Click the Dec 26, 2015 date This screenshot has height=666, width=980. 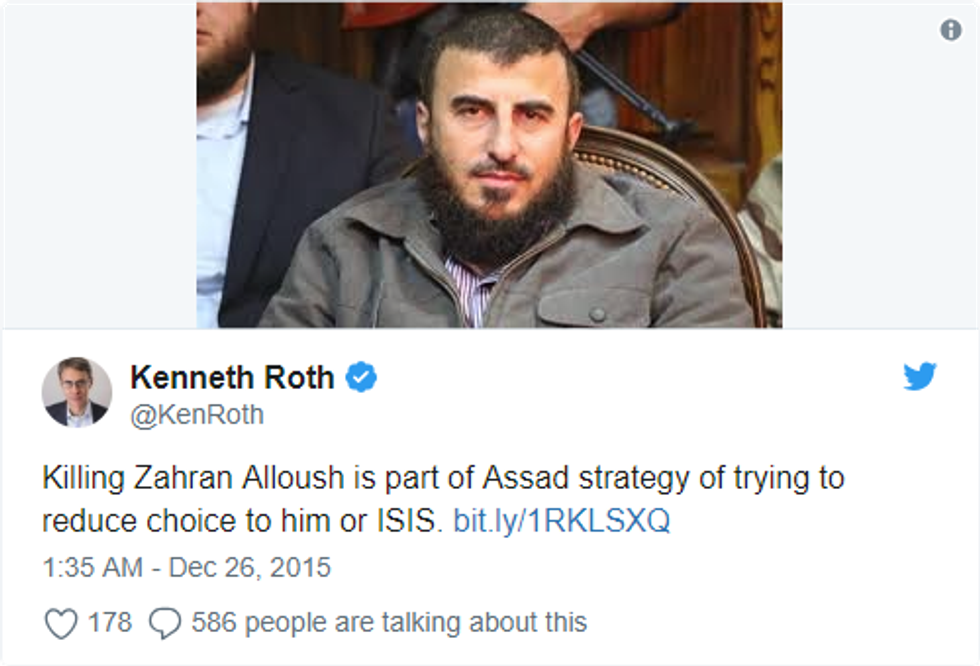coord(249,568)
